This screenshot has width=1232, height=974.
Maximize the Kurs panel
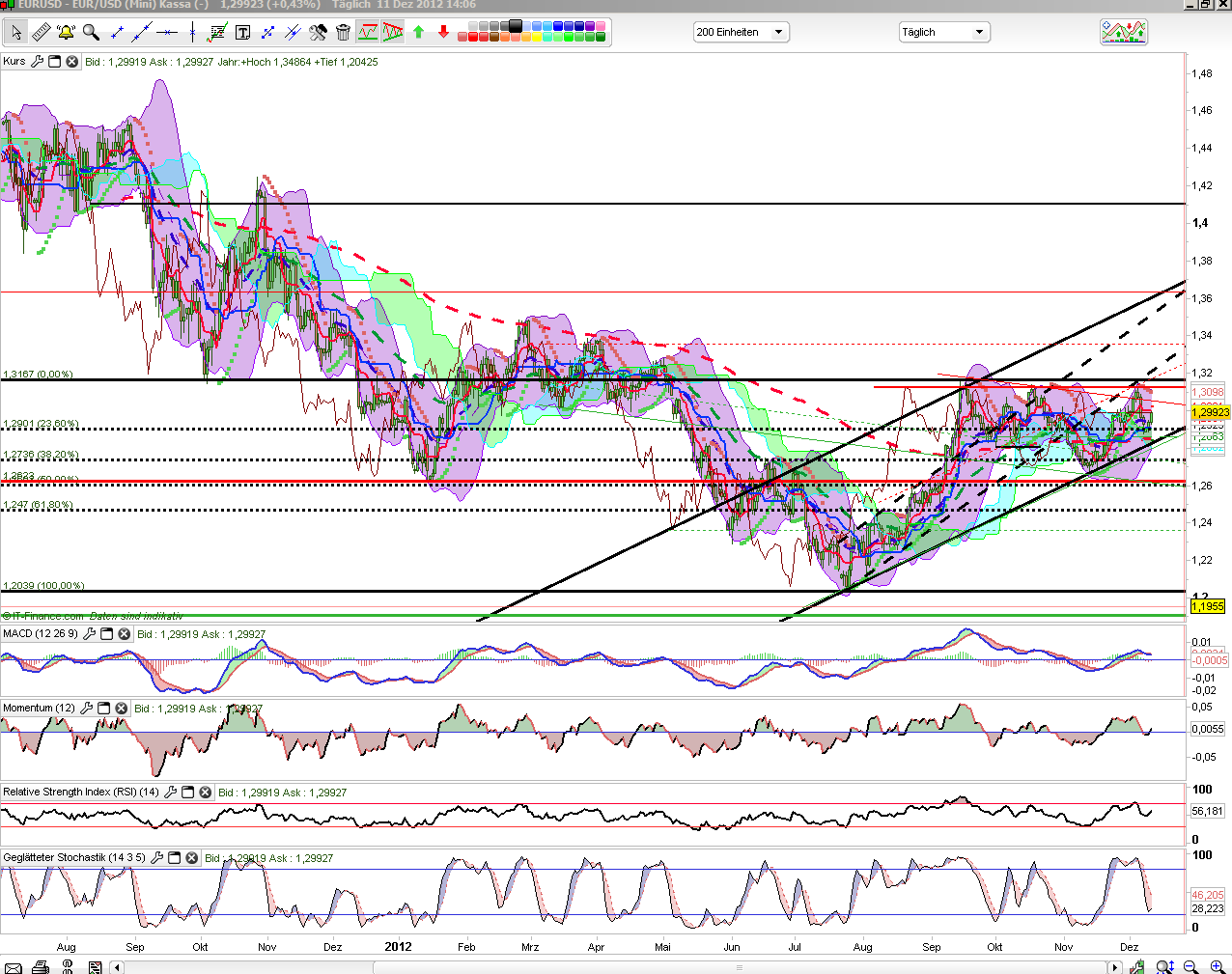[55, 62]
